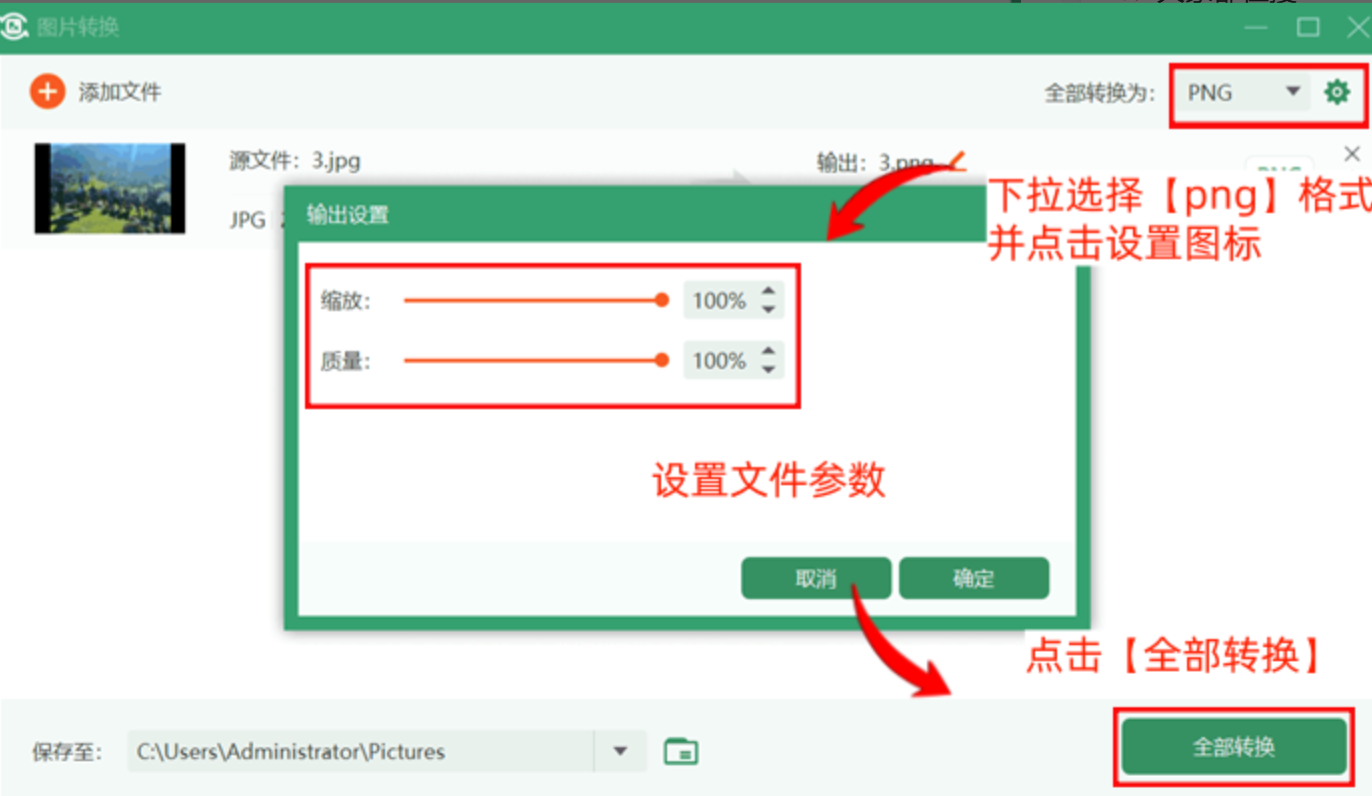The height and width of the screenshot is (796, 1372).
Task: Click the 图片转换 app logo icon
Action: pyautogui.click(x=13, y=27)
